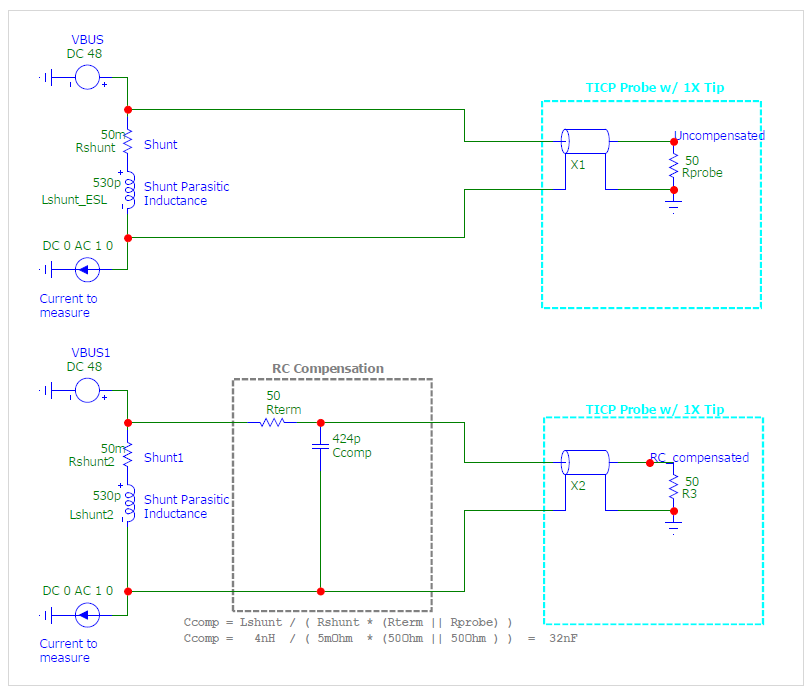Click the Uncompensated net label
This screenshot has width=808, height=688.
click(x=719, y=136)
